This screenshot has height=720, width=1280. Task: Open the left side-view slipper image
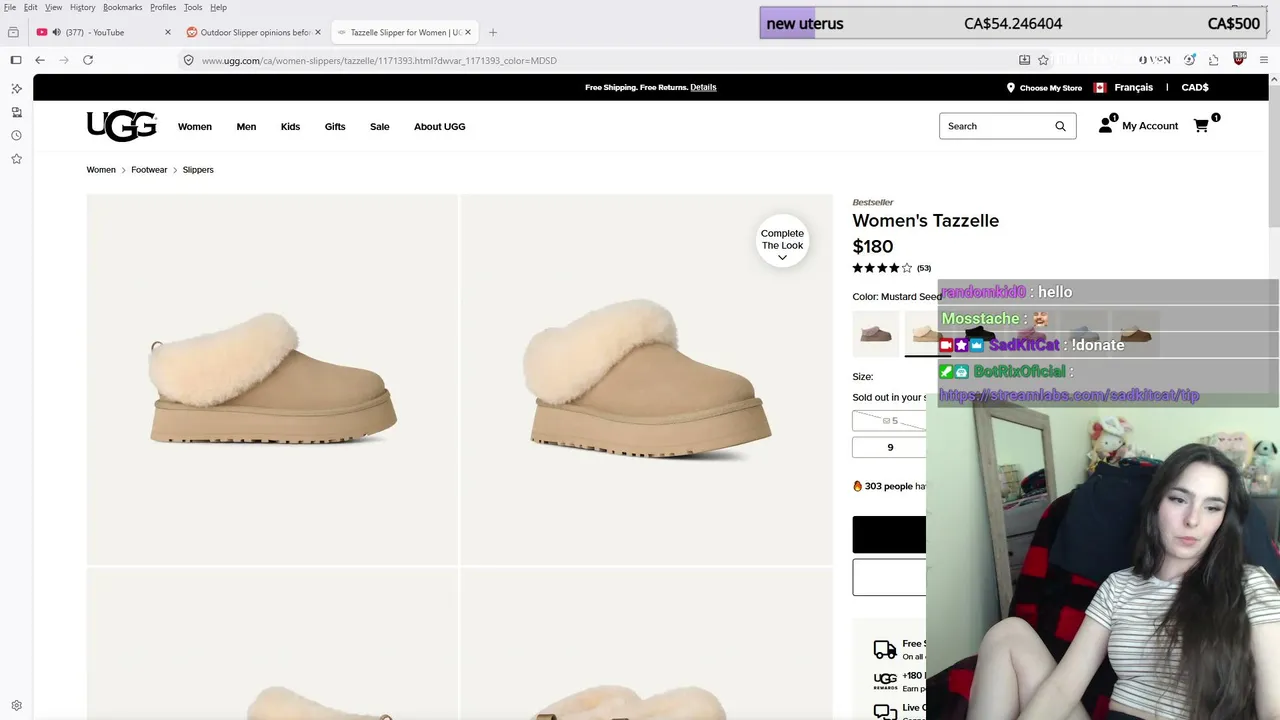pos(272,380)
